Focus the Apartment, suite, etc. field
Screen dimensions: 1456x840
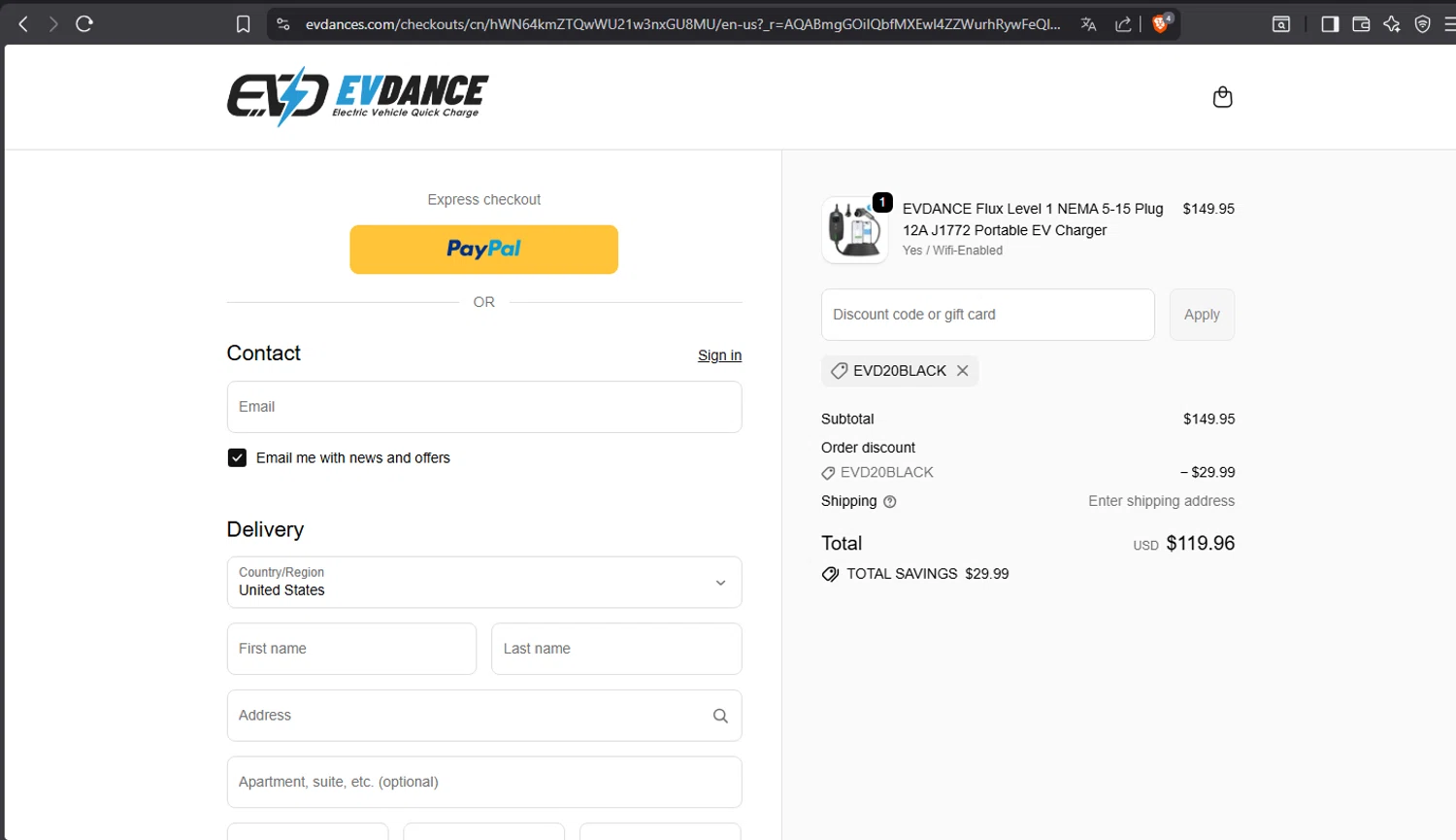point(484,783)
